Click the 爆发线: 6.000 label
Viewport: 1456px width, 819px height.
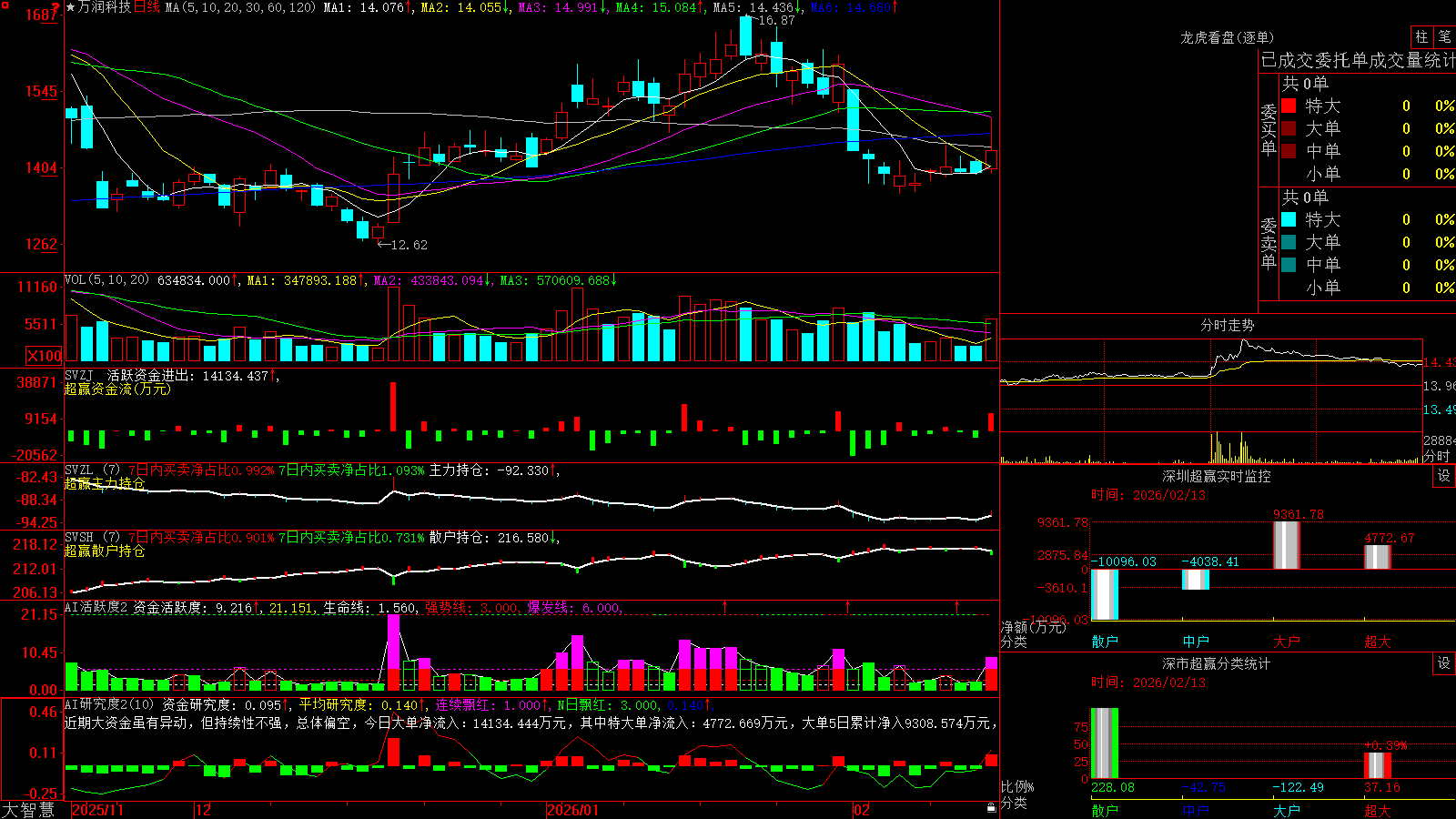tap(573, 608)
